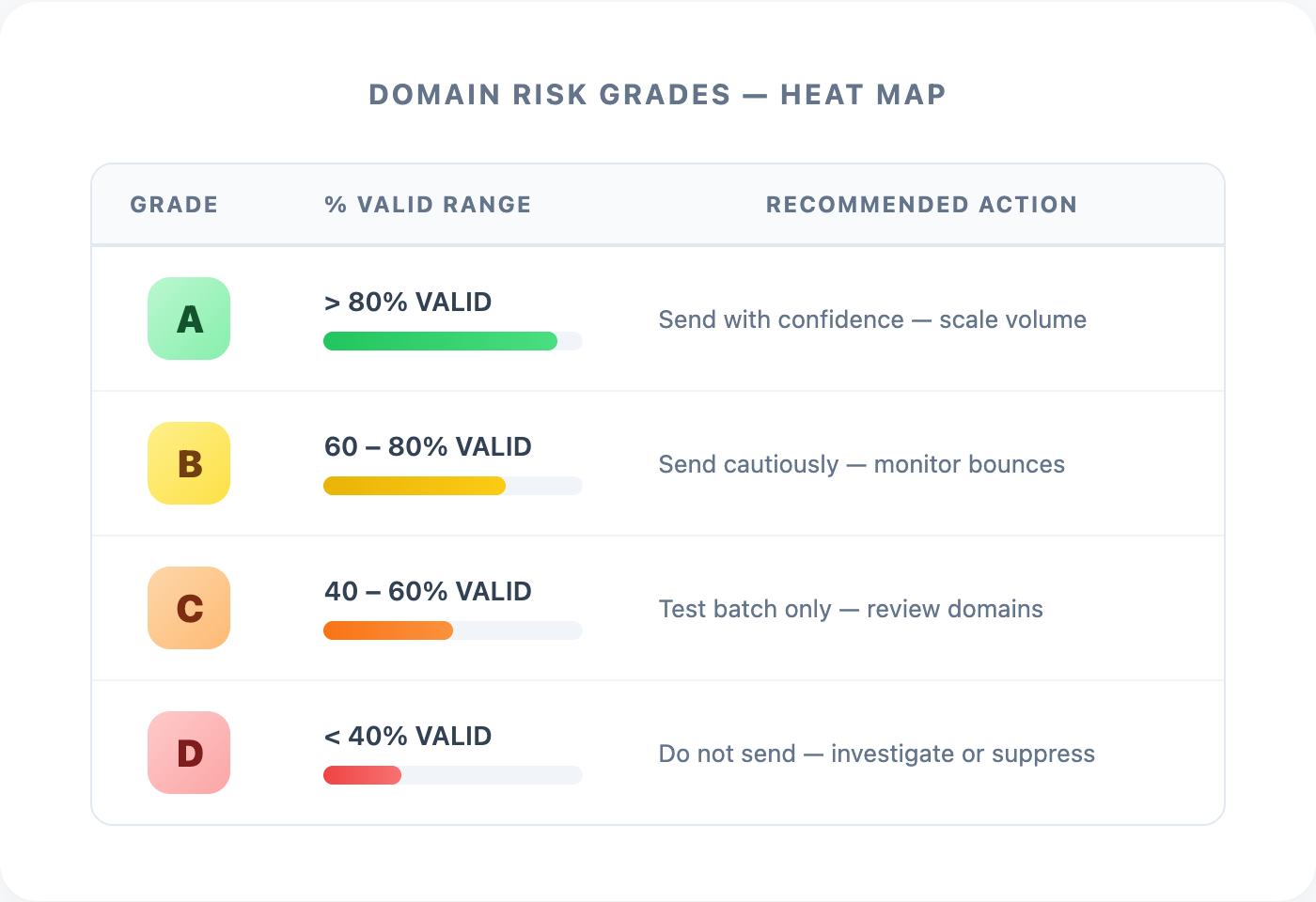This screenshot has height=902, width=1316.
Task: Click the green progress bar for grade A
Action: coord(440,341)
